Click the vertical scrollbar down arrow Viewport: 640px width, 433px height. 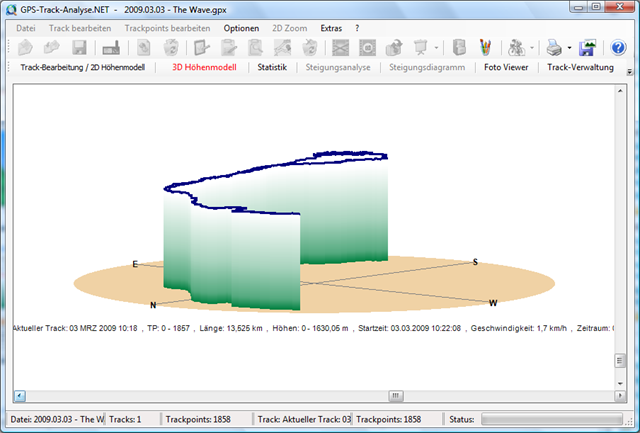coord(622,381)
